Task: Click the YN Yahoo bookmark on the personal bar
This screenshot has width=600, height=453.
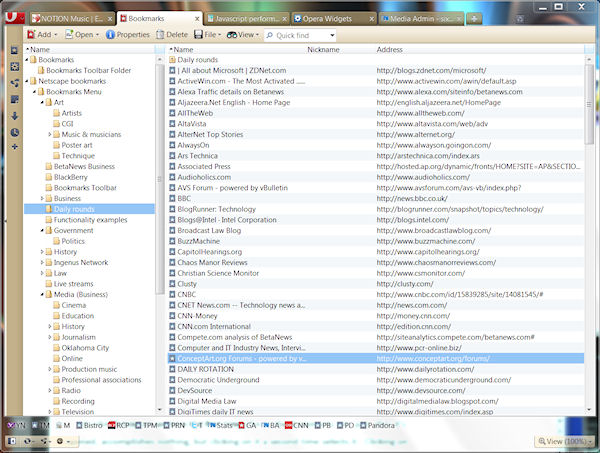Action: 16,425
